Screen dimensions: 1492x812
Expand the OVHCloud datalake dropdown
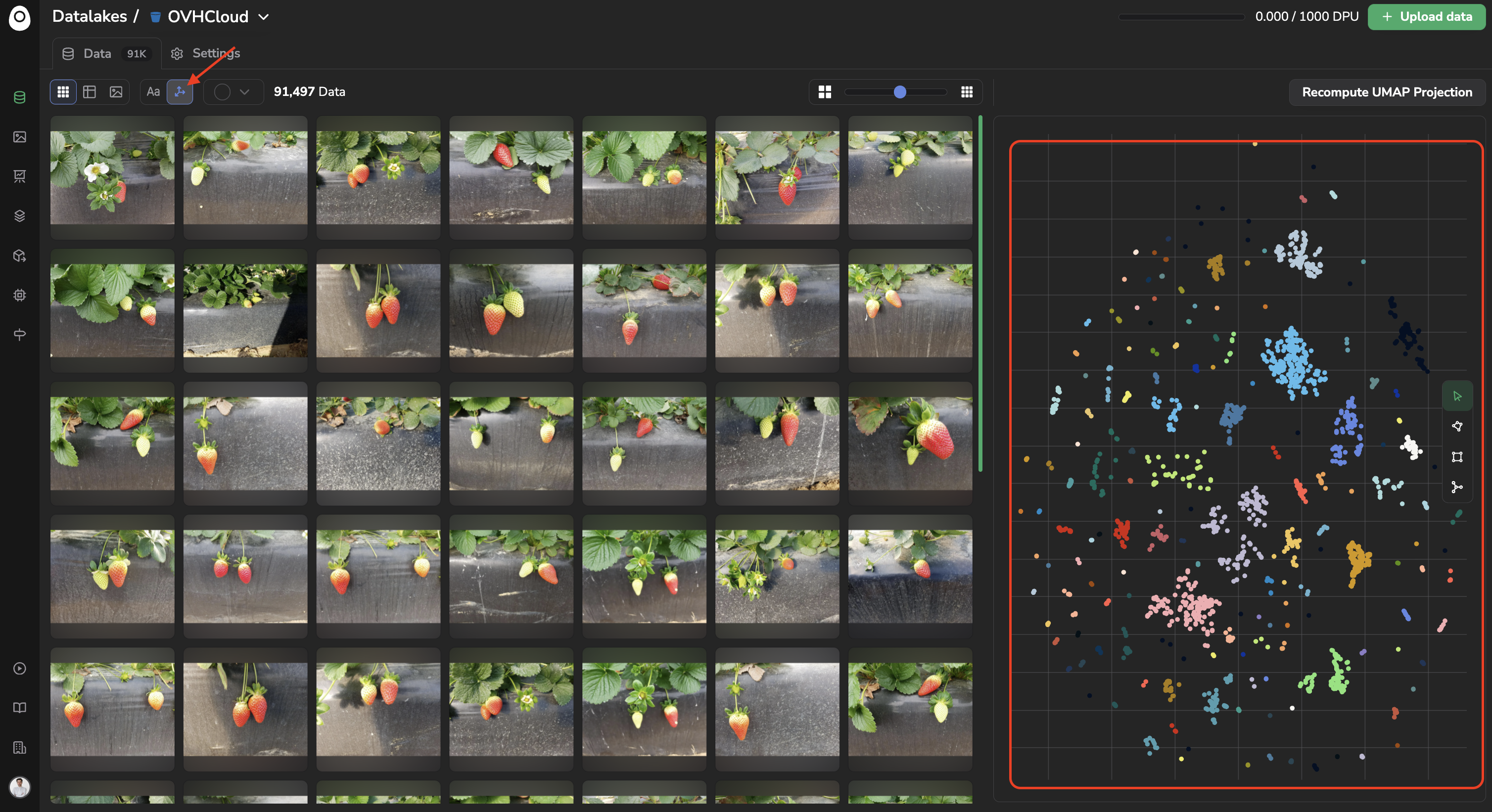point(264,17)
